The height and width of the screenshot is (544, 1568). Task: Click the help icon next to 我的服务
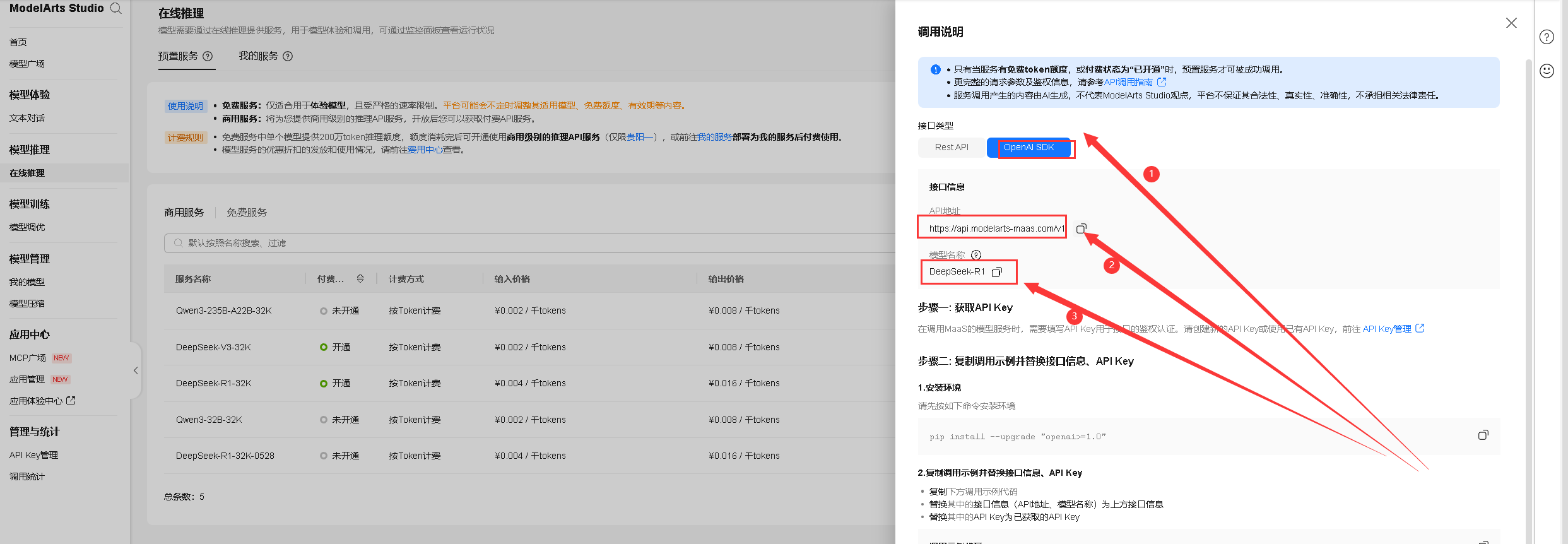pos(288,56)
